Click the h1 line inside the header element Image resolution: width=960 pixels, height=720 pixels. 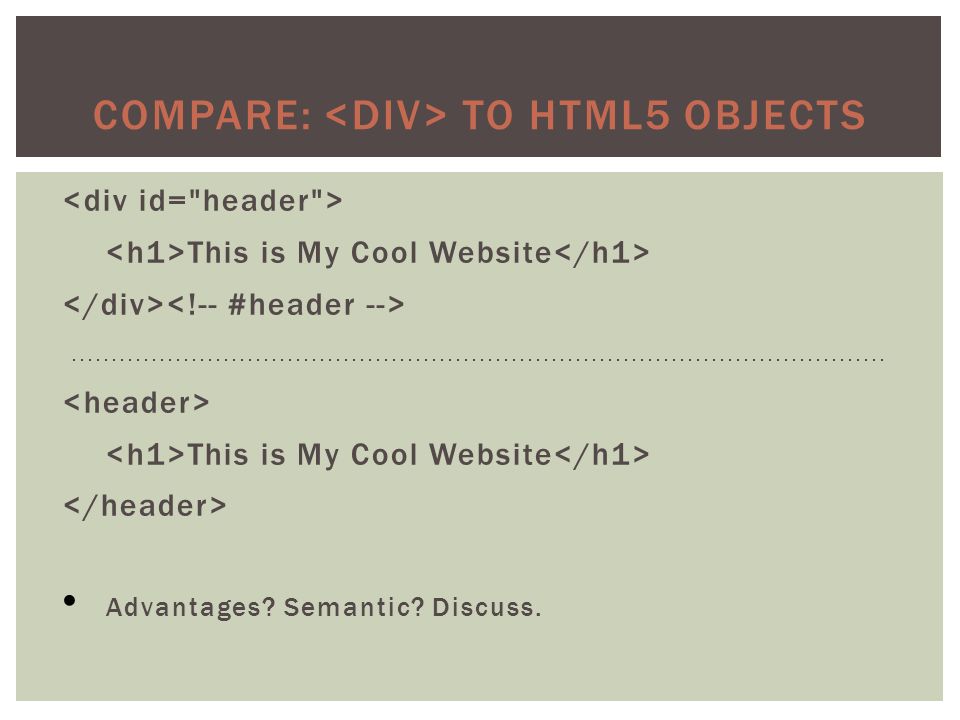click(378, 455)
